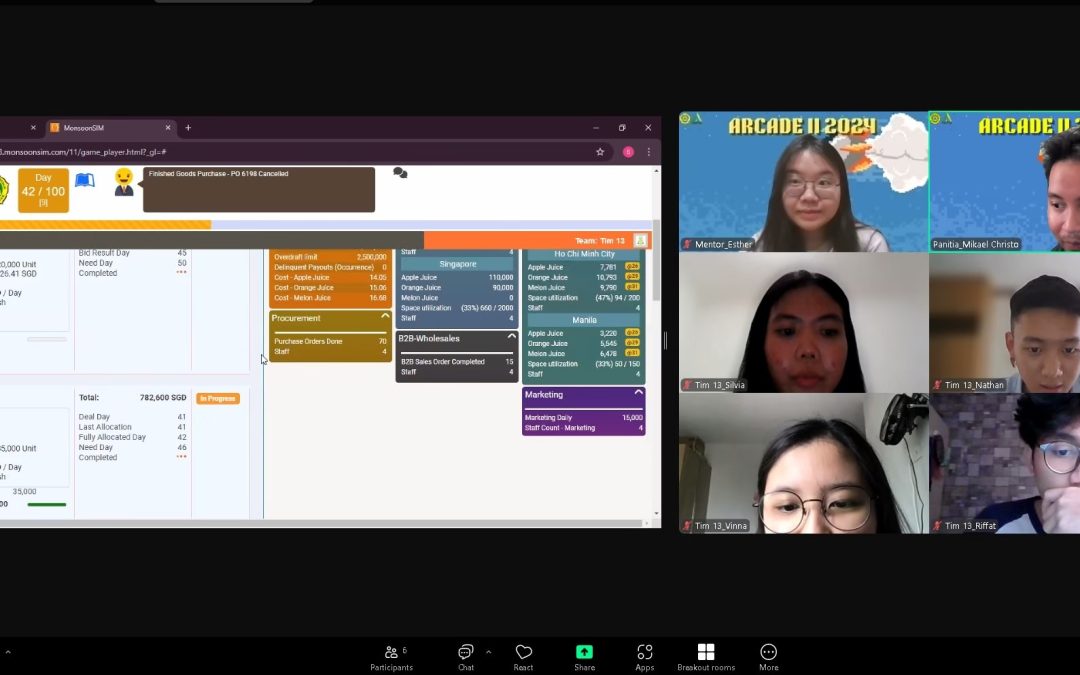Click the React heart icon

(x=523, y=656)
